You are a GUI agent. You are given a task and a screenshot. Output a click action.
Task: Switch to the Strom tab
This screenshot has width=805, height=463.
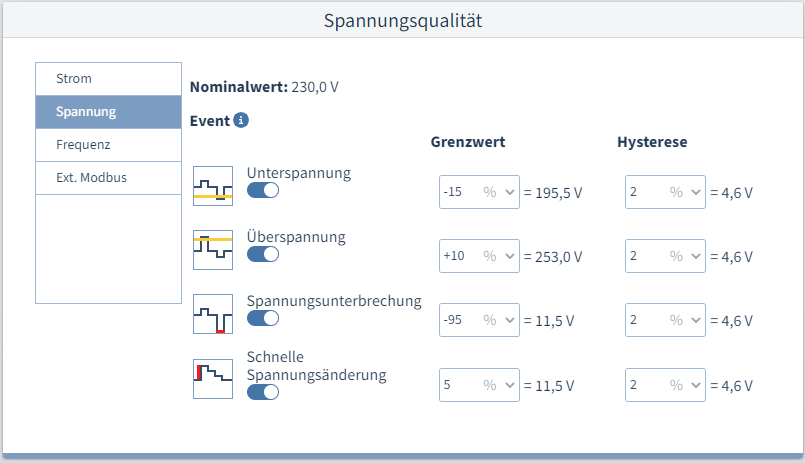click(x=108, y=79)
